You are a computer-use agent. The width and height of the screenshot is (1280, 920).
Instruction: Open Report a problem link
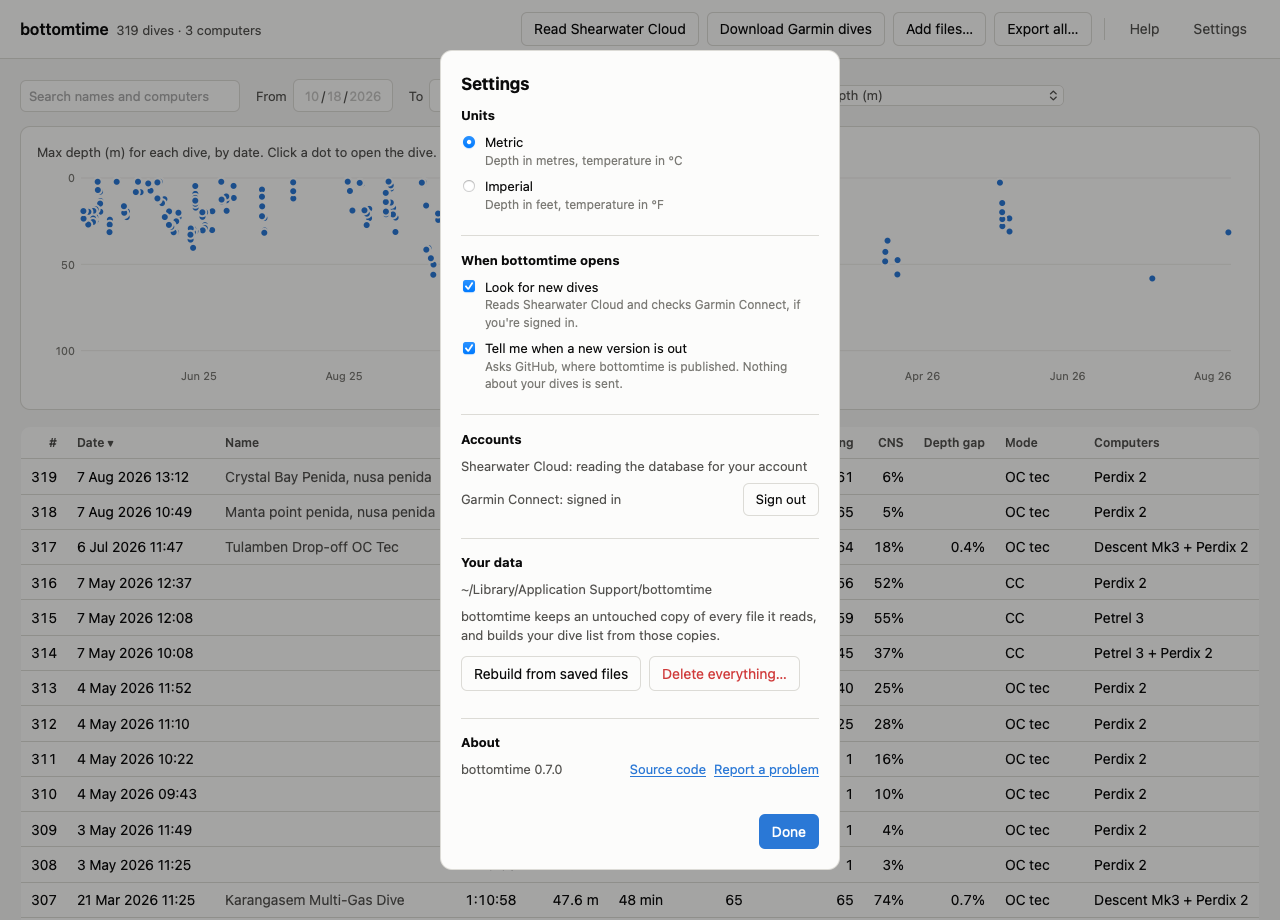(766, 770)
